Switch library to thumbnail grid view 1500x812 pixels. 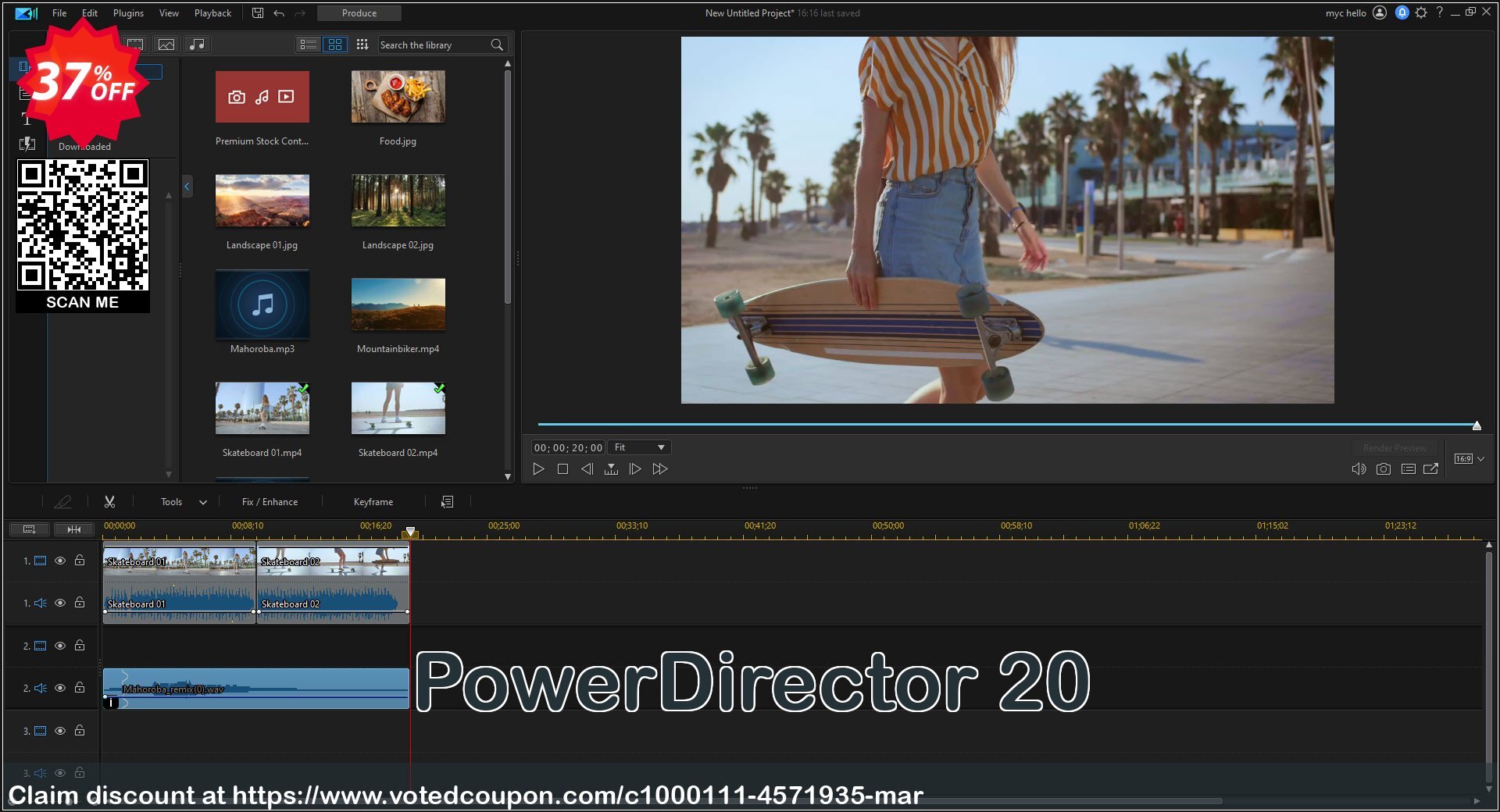pyautogui.click(x=335, y=45)
